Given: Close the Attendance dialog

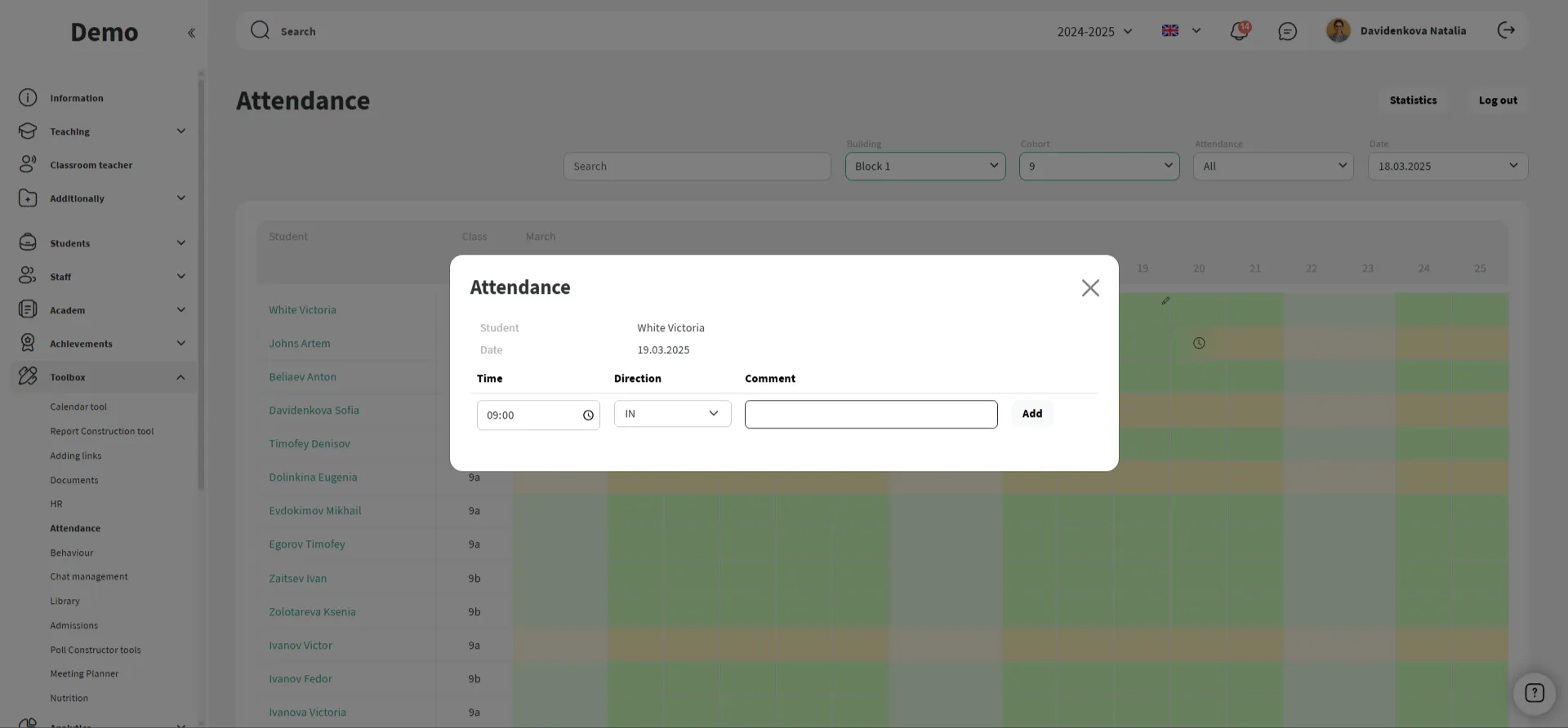Looking at the screenshot, I should [1089, 288].
